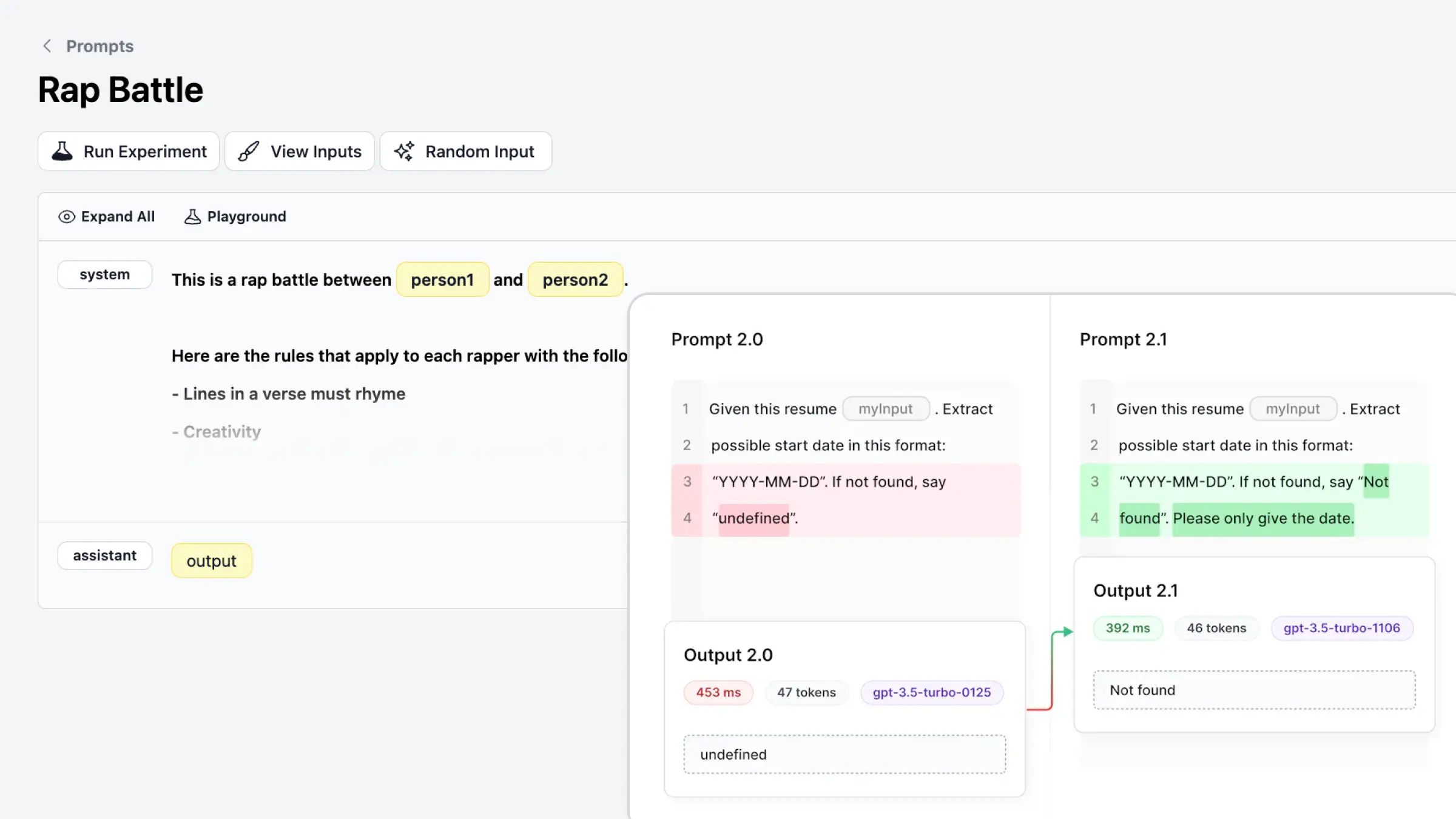Click the 46 tokens badge
Viewport: 1456px width, 819px height.
(x=1216, y=628)
